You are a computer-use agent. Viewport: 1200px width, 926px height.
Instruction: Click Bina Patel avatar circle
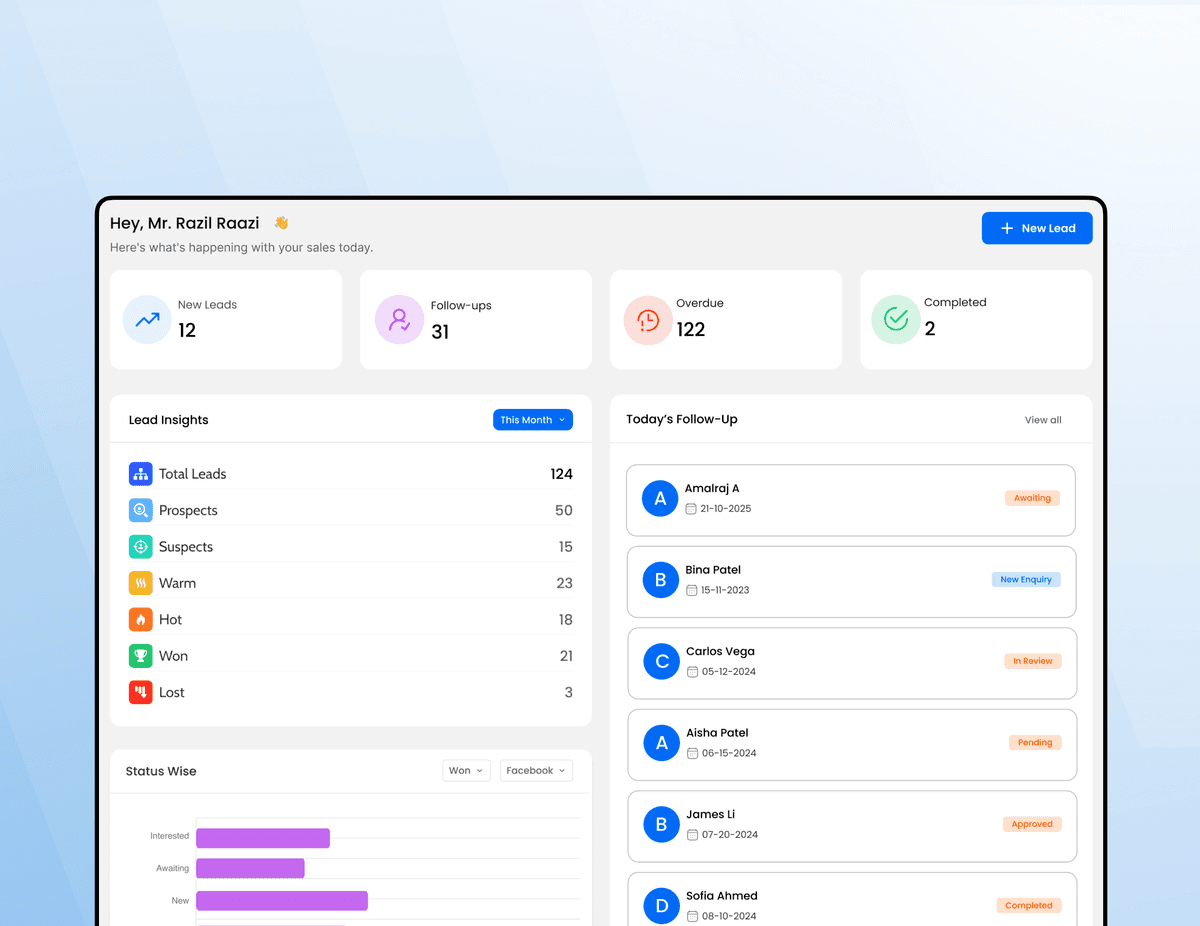[660, 580]
